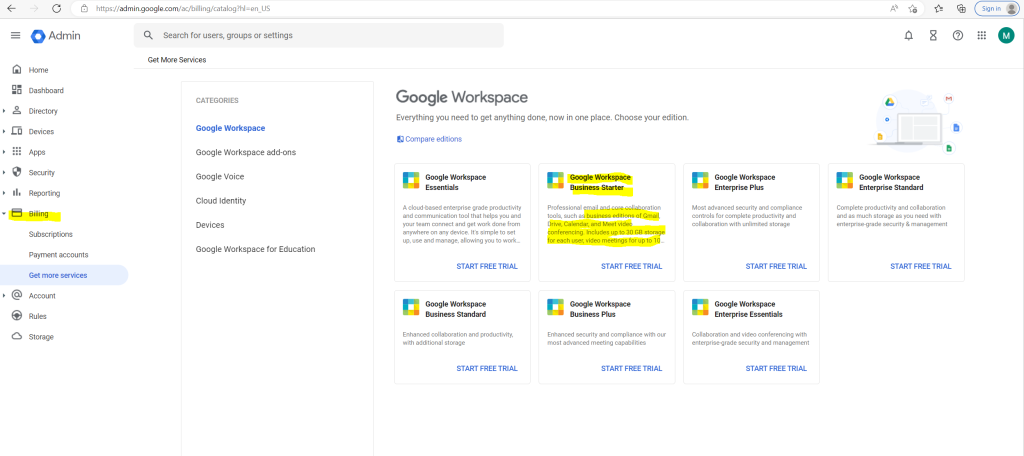Select Cloud Identity category
Image resolution: width=1024 pixels, height=456 pixels.
coord(221,201)
